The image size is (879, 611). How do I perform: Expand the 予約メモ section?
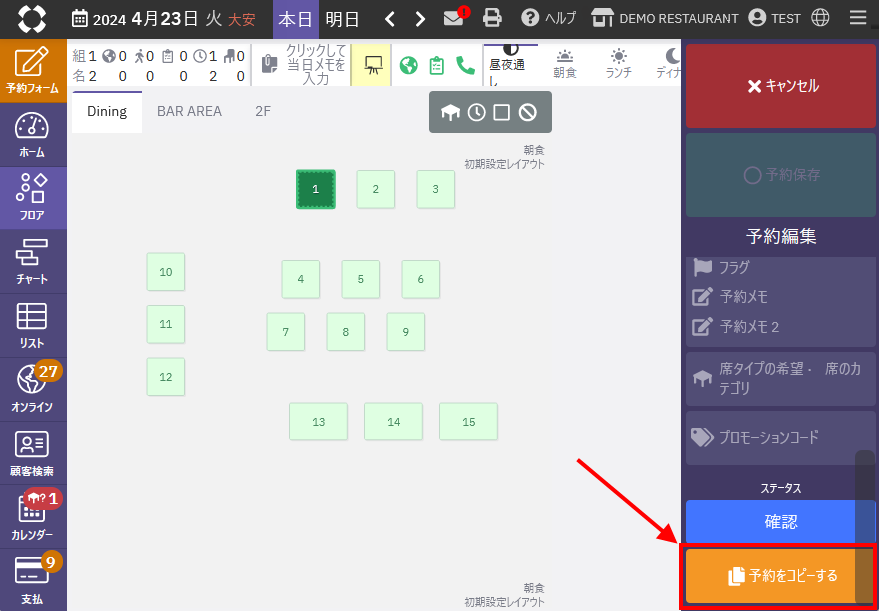(x=744, y=297)
